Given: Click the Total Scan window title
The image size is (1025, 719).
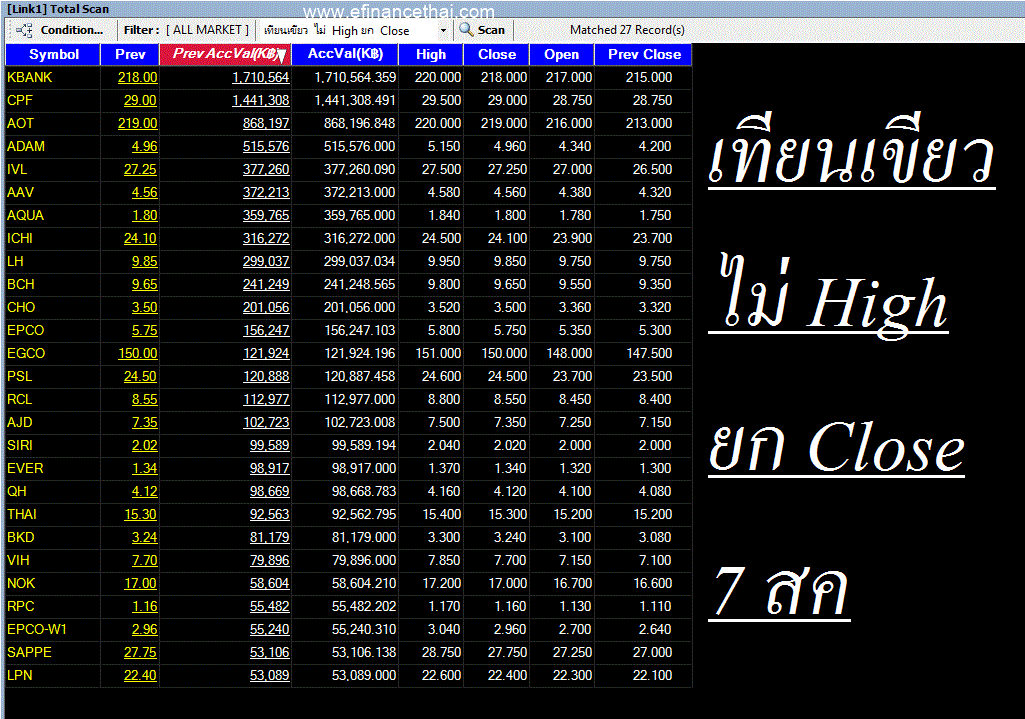Looking at the screenshot, I should [58, 9].
